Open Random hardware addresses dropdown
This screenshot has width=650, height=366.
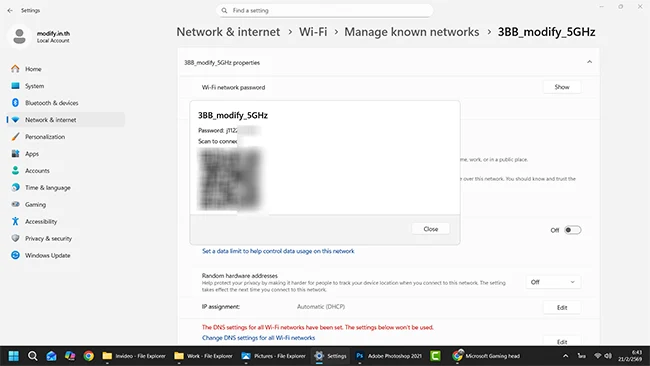(x=553, y=282)
